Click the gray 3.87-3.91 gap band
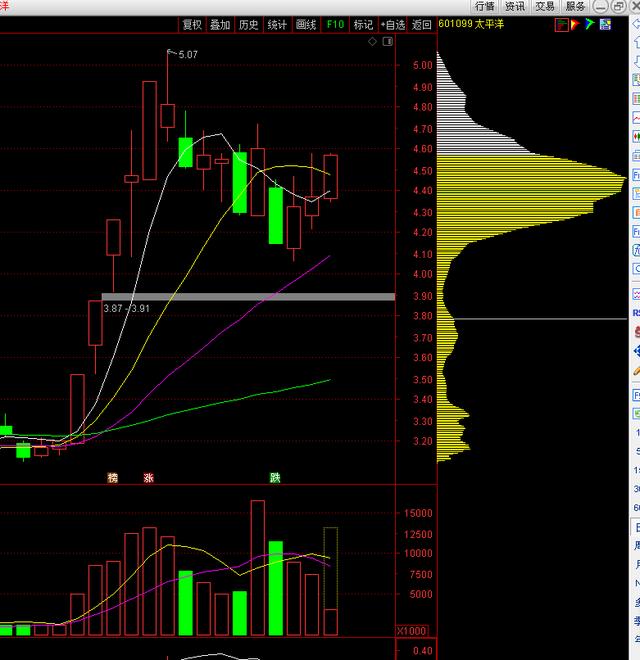 (x=248, y=297)
